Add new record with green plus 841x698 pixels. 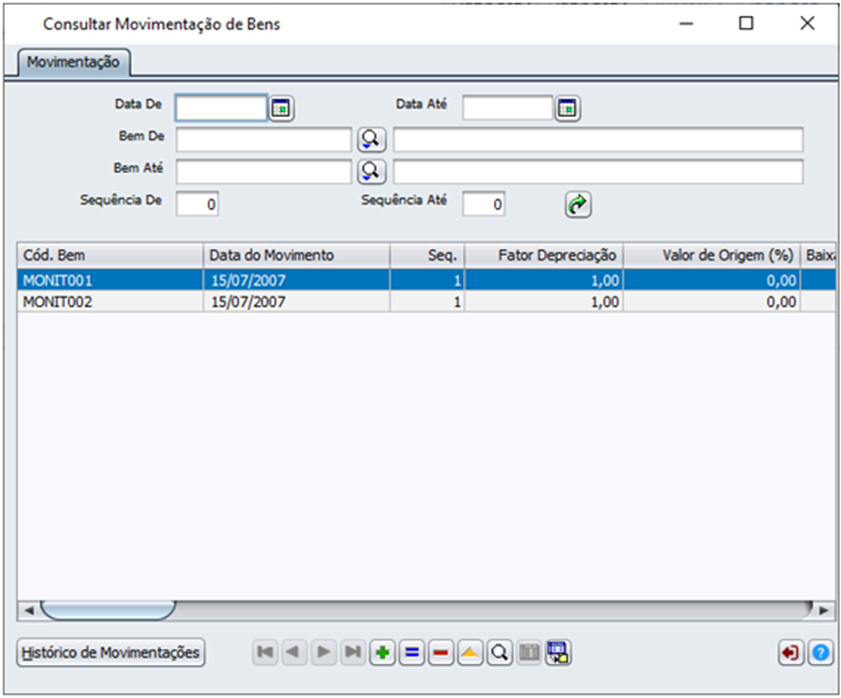382,652
